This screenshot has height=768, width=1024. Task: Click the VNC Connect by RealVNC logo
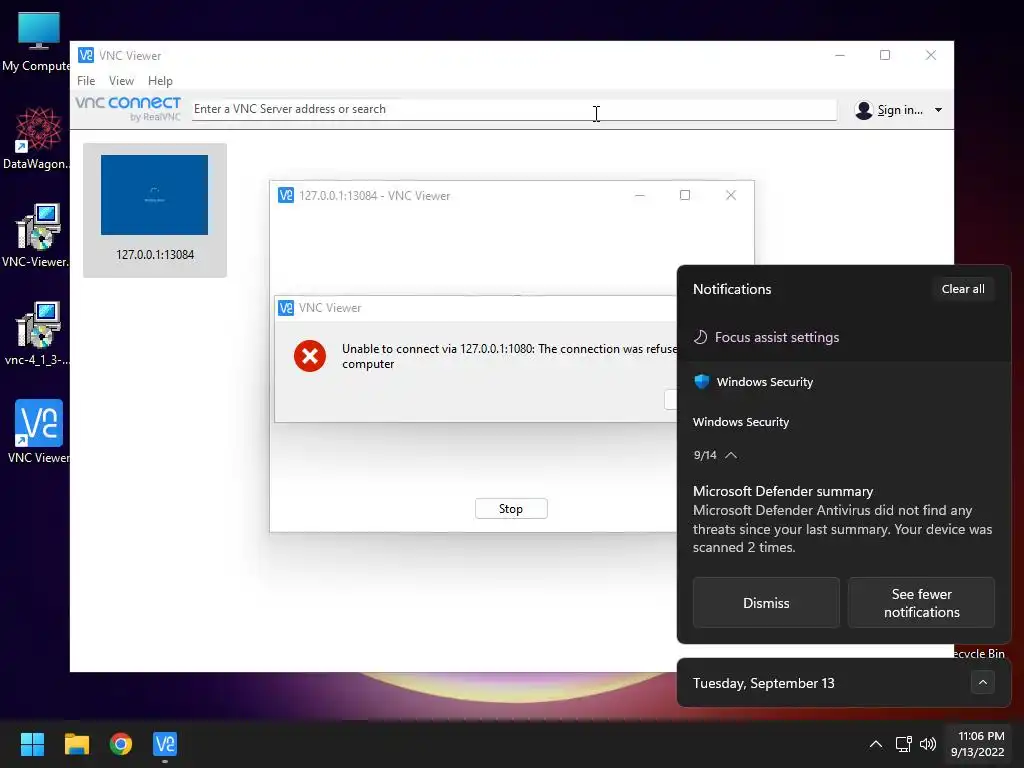[128, 108]
